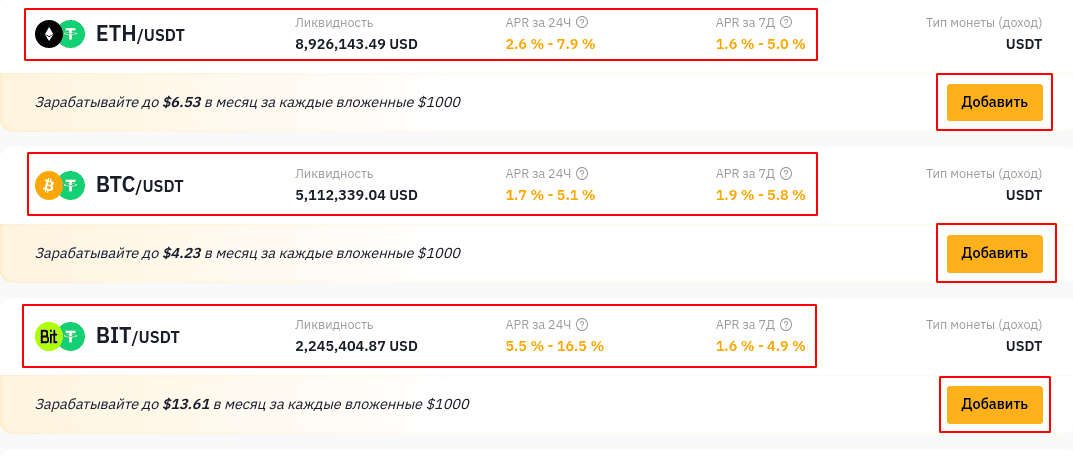
Task: Click Добавить for the ETH/USDT pool
Action: coord(994,103)
